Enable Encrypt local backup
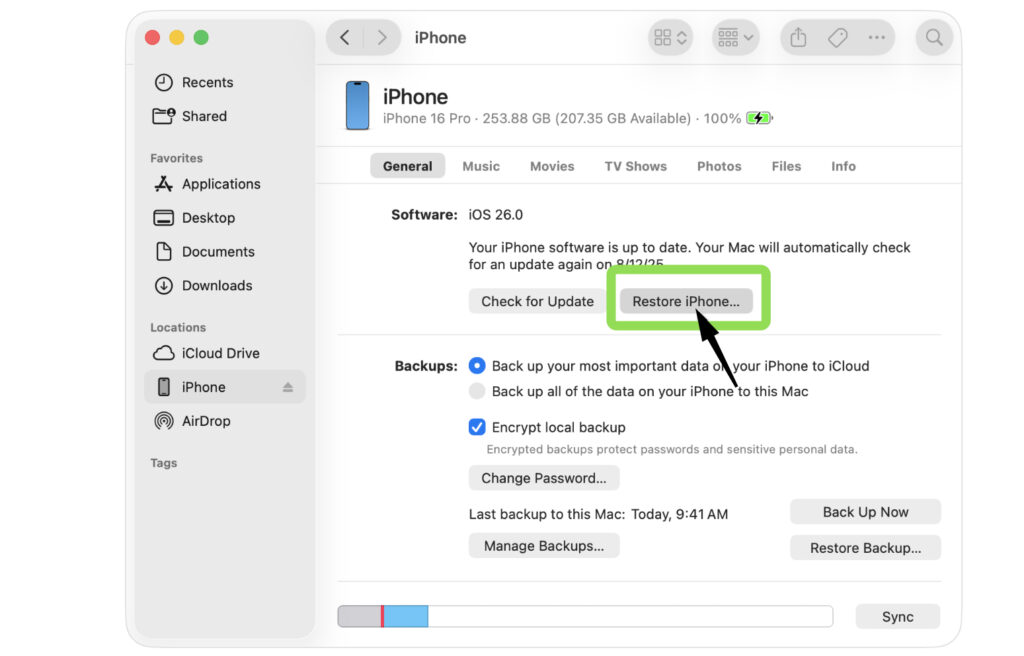 477,427
